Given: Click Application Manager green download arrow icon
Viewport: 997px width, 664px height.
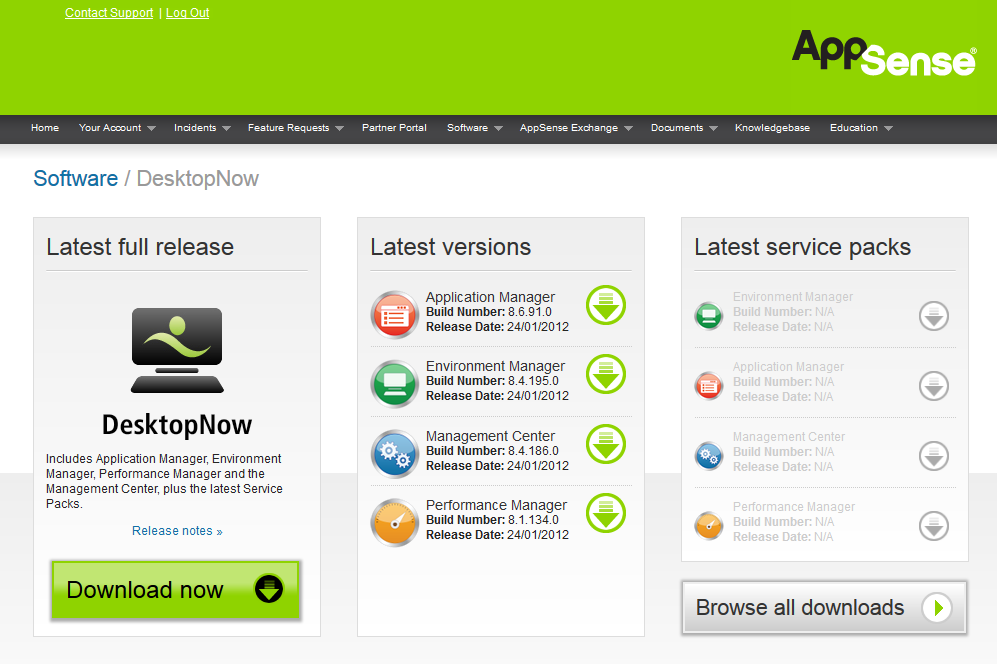Looking at the screenshot, I should (x=605, y=305).
